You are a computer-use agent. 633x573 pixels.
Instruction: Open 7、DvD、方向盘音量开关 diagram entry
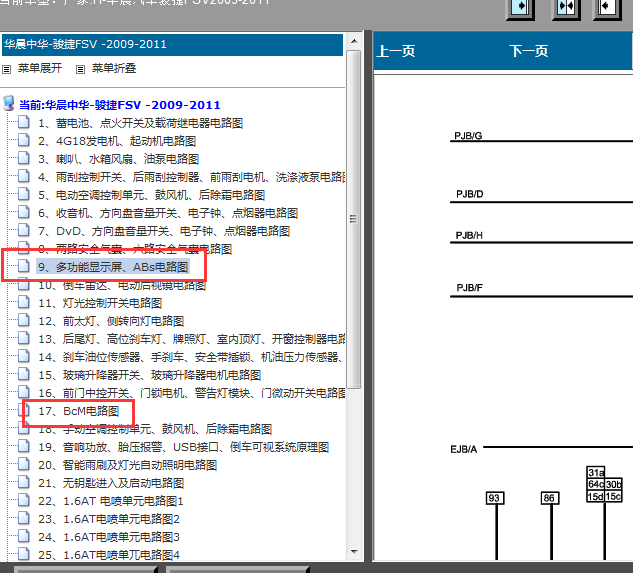point(164,231)
